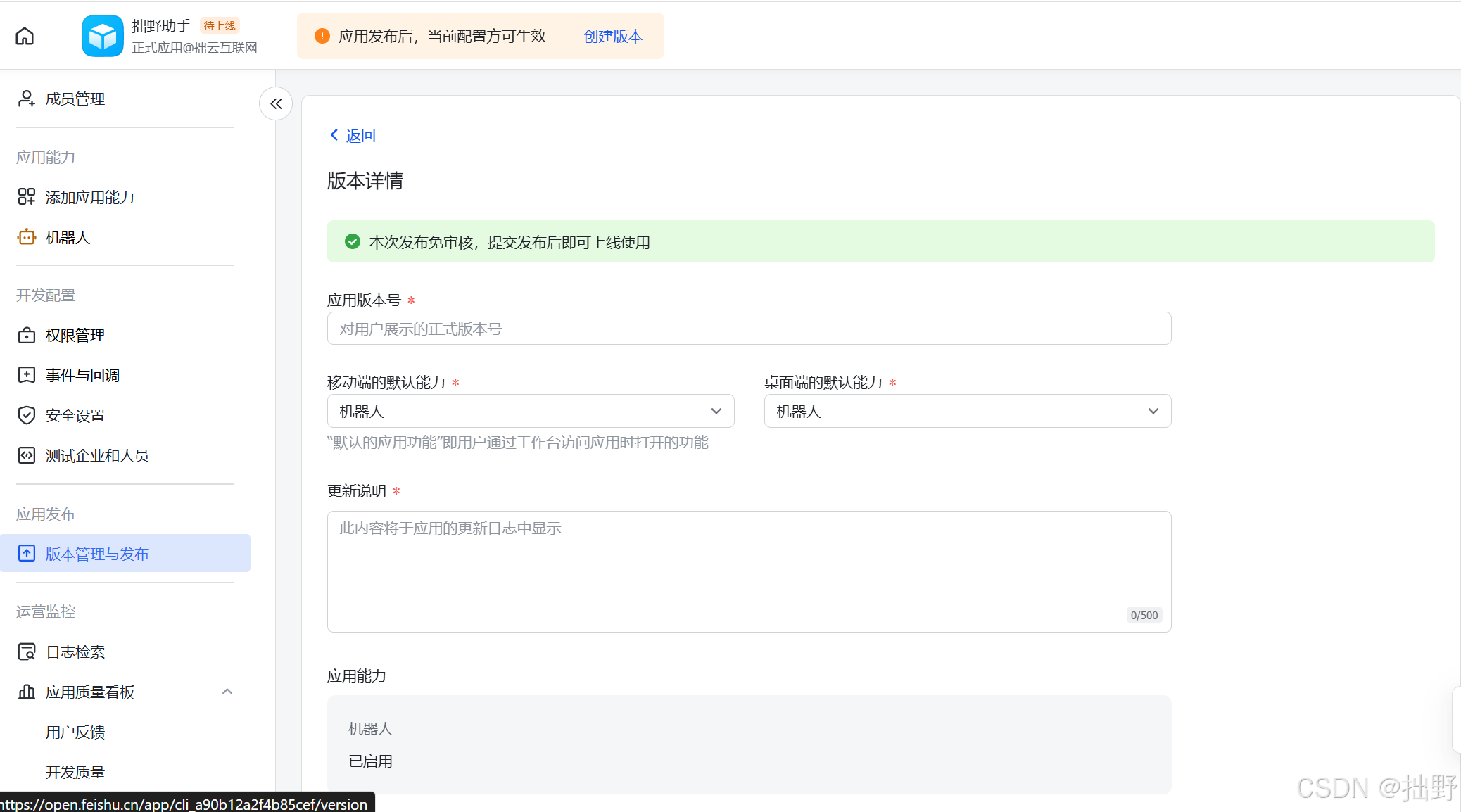The width and height of the screenshot is (1461, 812).
Task: Click the robot icon in sidebar
Action: [26, 238]
